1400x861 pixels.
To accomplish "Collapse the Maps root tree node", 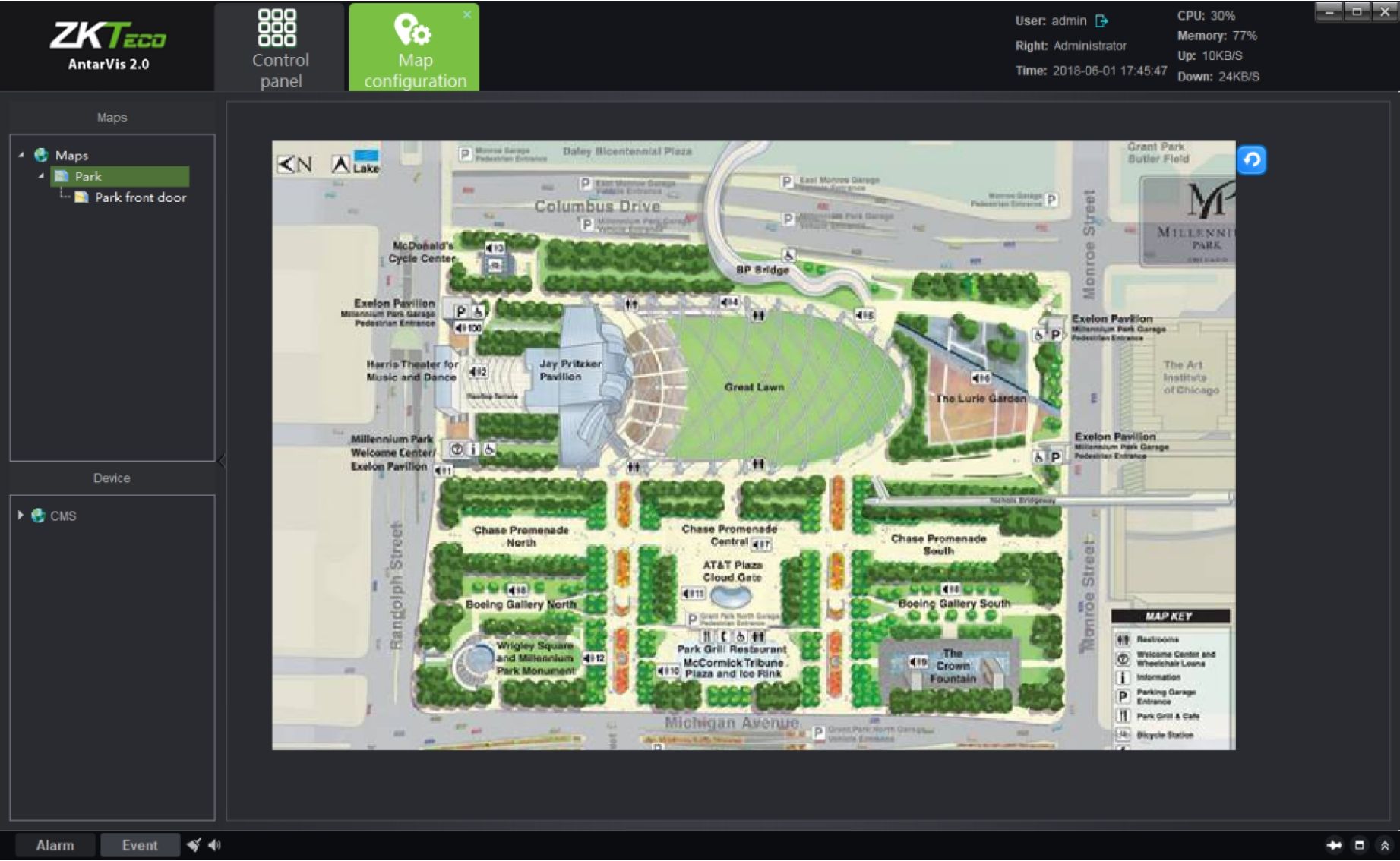I will 21,155.
